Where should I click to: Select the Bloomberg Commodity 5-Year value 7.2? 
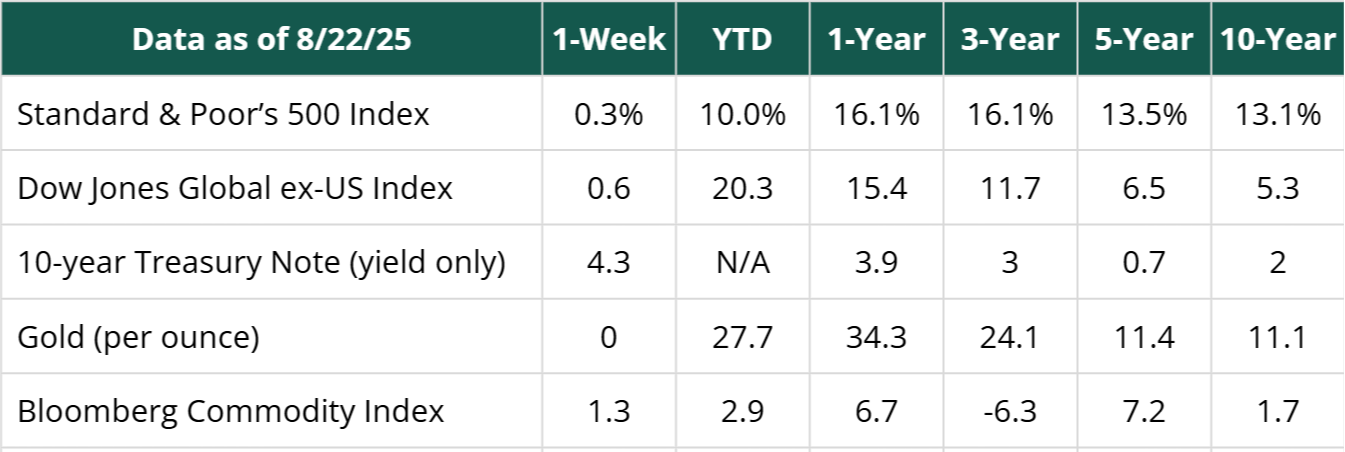click(1143, 411)
